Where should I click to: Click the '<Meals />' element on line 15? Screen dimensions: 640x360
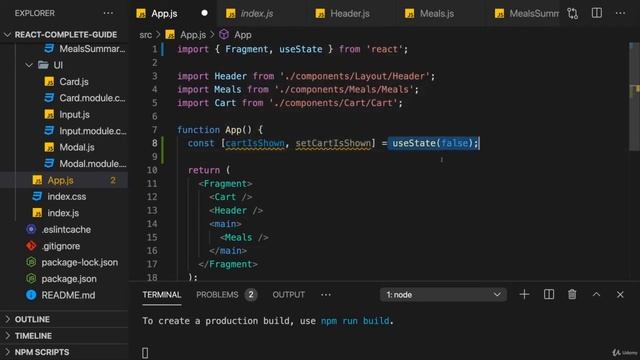point(244,238)
